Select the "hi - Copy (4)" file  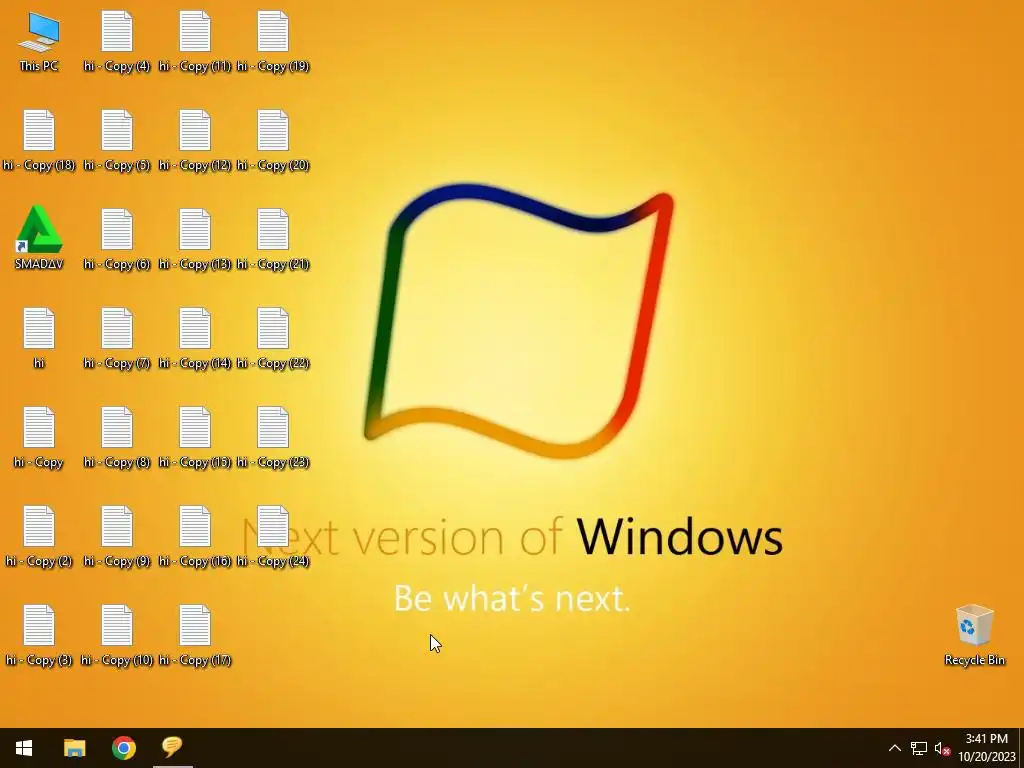coord(117,42)
